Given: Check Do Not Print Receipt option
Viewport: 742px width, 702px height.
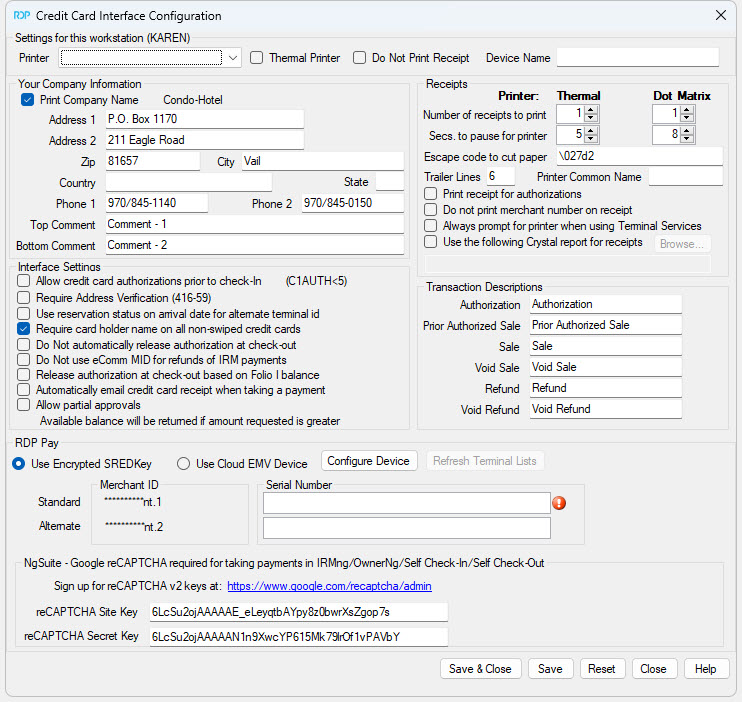Looking at the screenshot, I should [x=360, y=58].
